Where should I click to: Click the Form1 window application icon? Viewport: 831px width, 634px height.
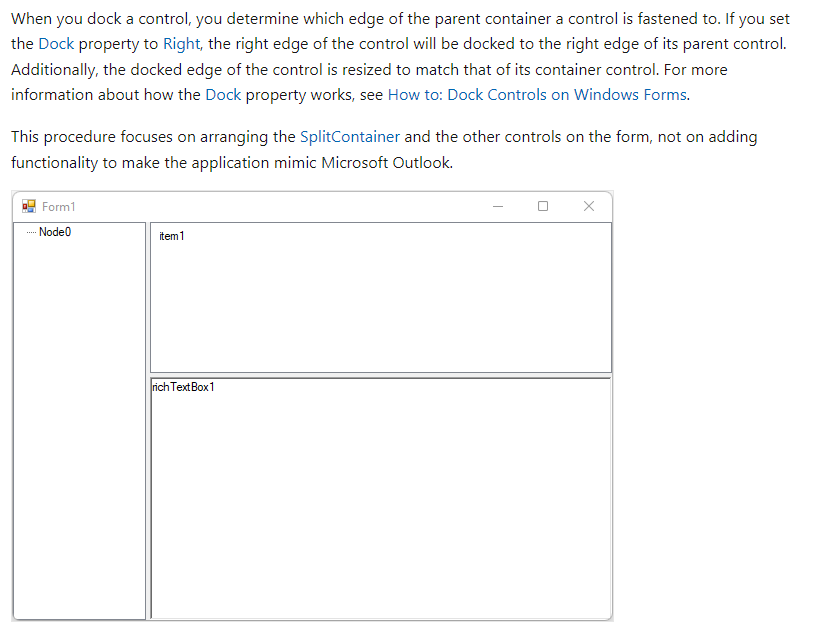pyautogui.click(x=27, y=206)
